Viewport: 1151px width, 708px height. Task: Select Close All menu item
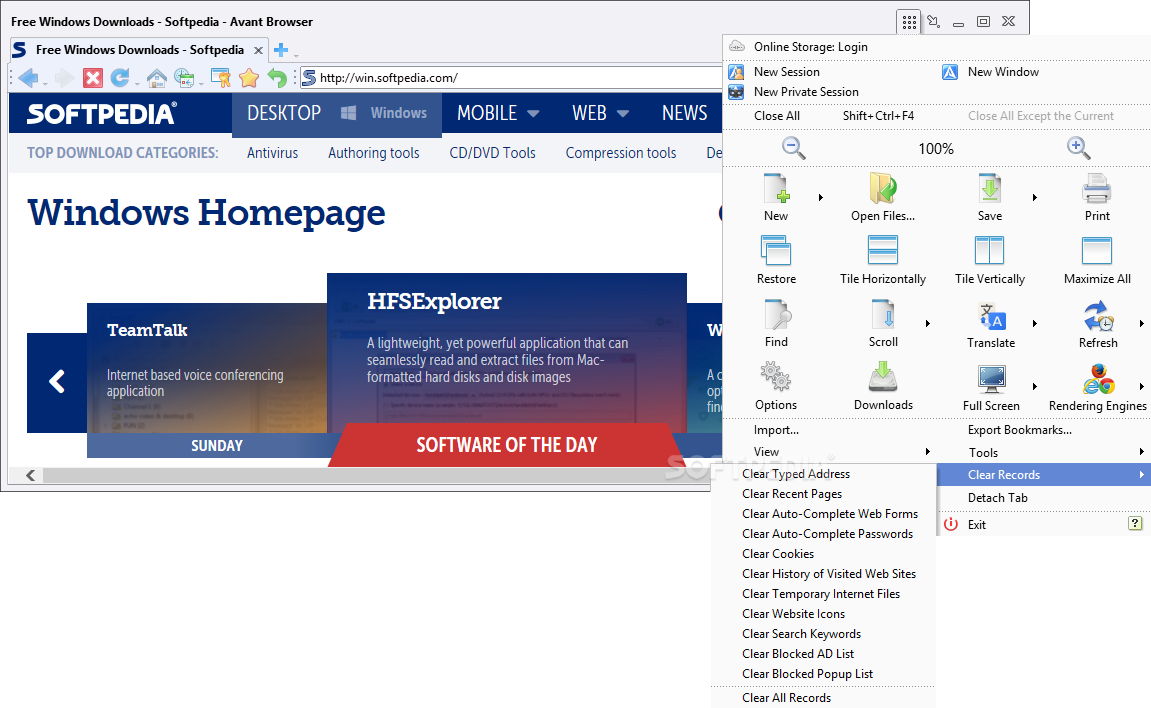[x=777, y=116]
